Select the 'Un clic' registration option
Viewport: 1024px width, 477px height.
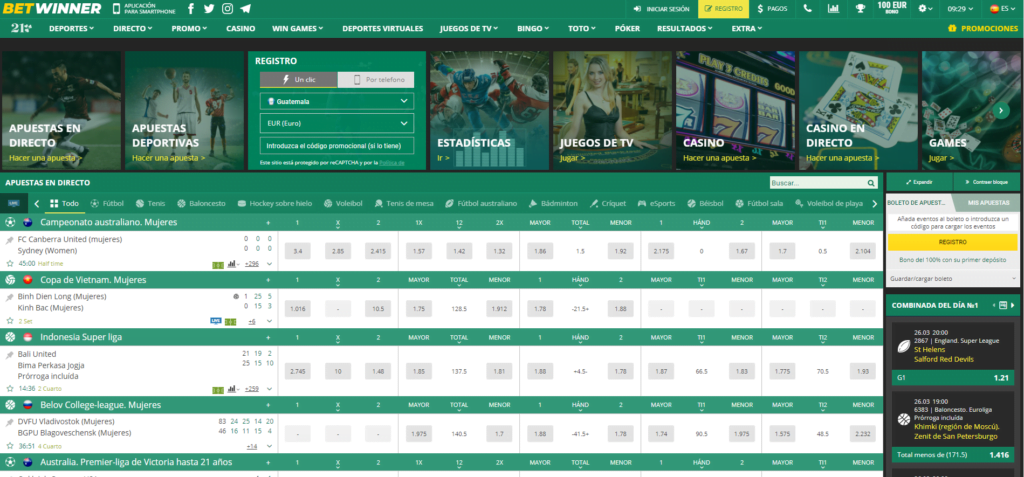tap(298, 80)
